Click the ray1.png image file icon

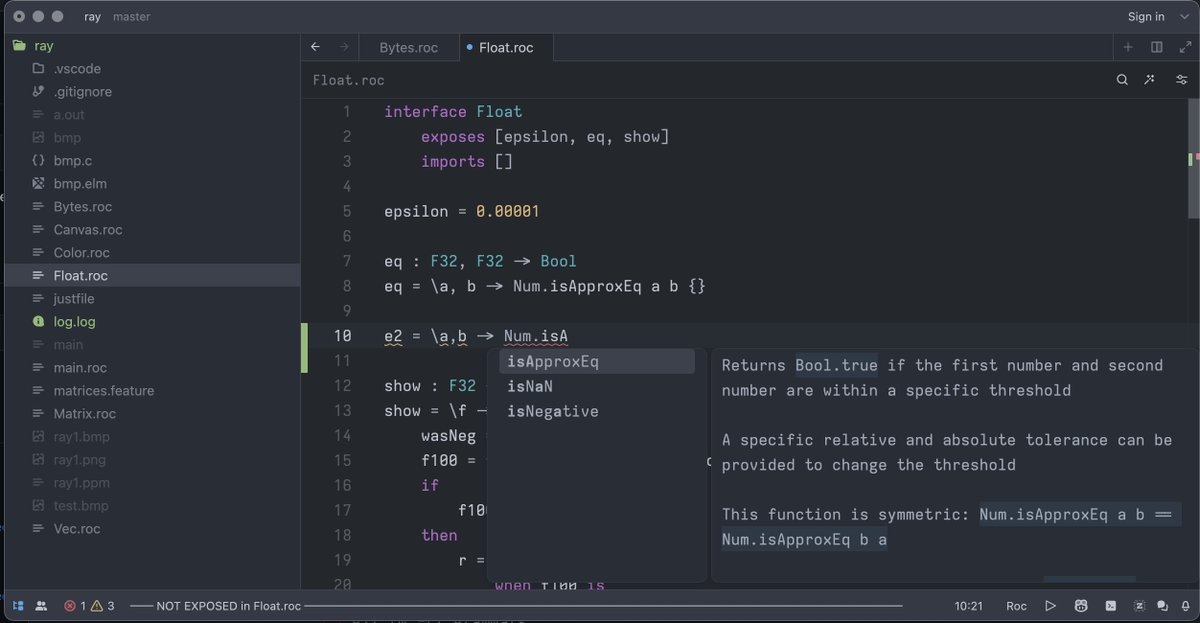click(x=38, y=460)
